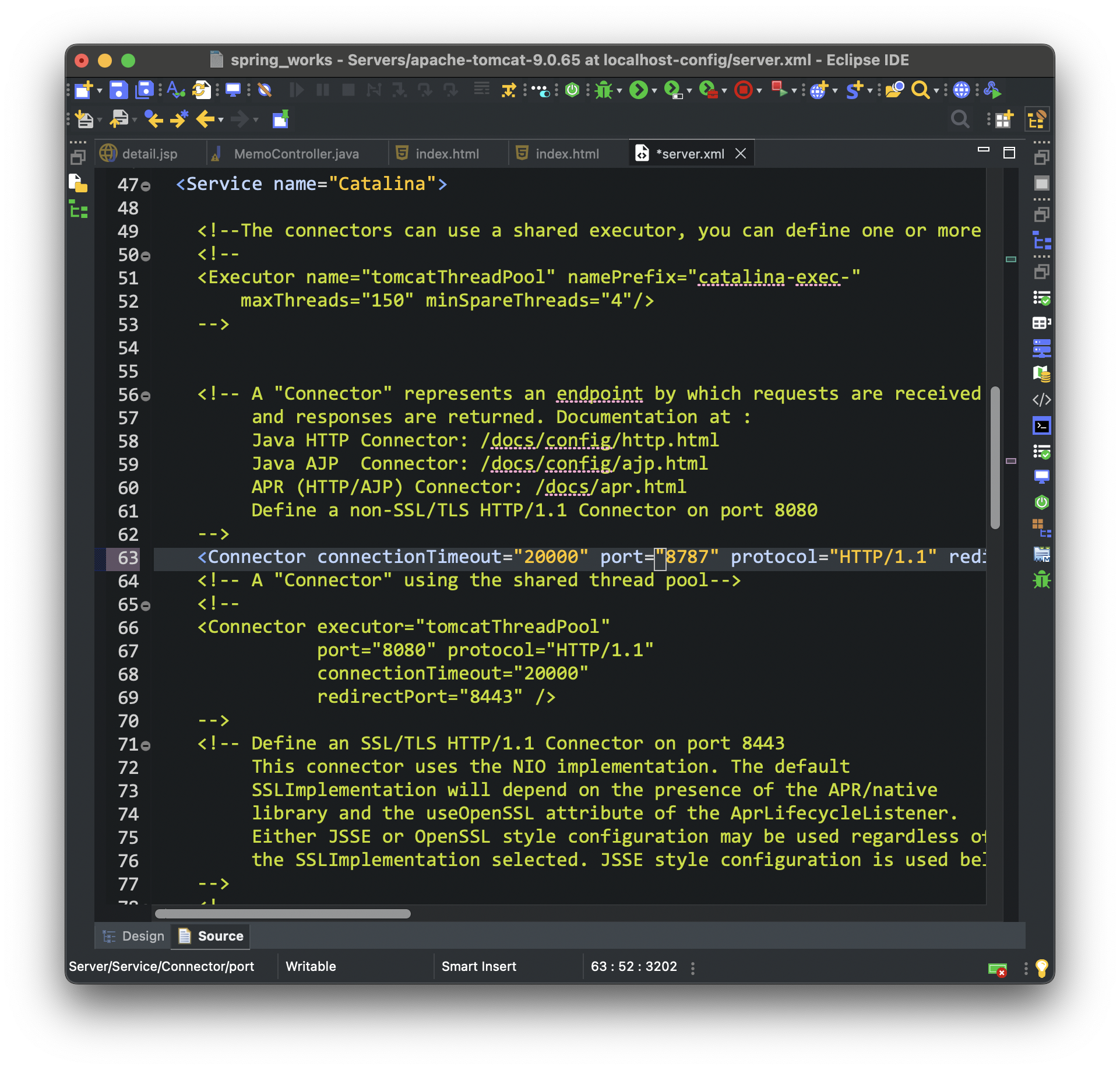Click the Save All icon
1120x1070 pixels.
coord(144,90)
